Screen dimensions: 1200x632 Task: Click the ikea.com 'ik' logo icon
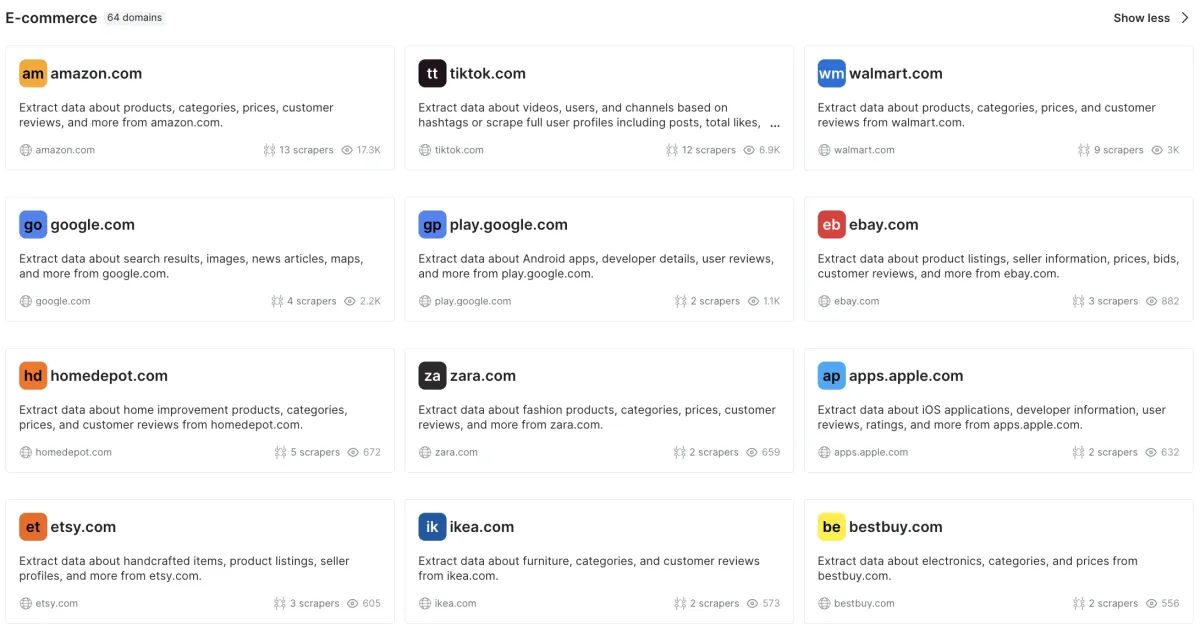point(432,527)
